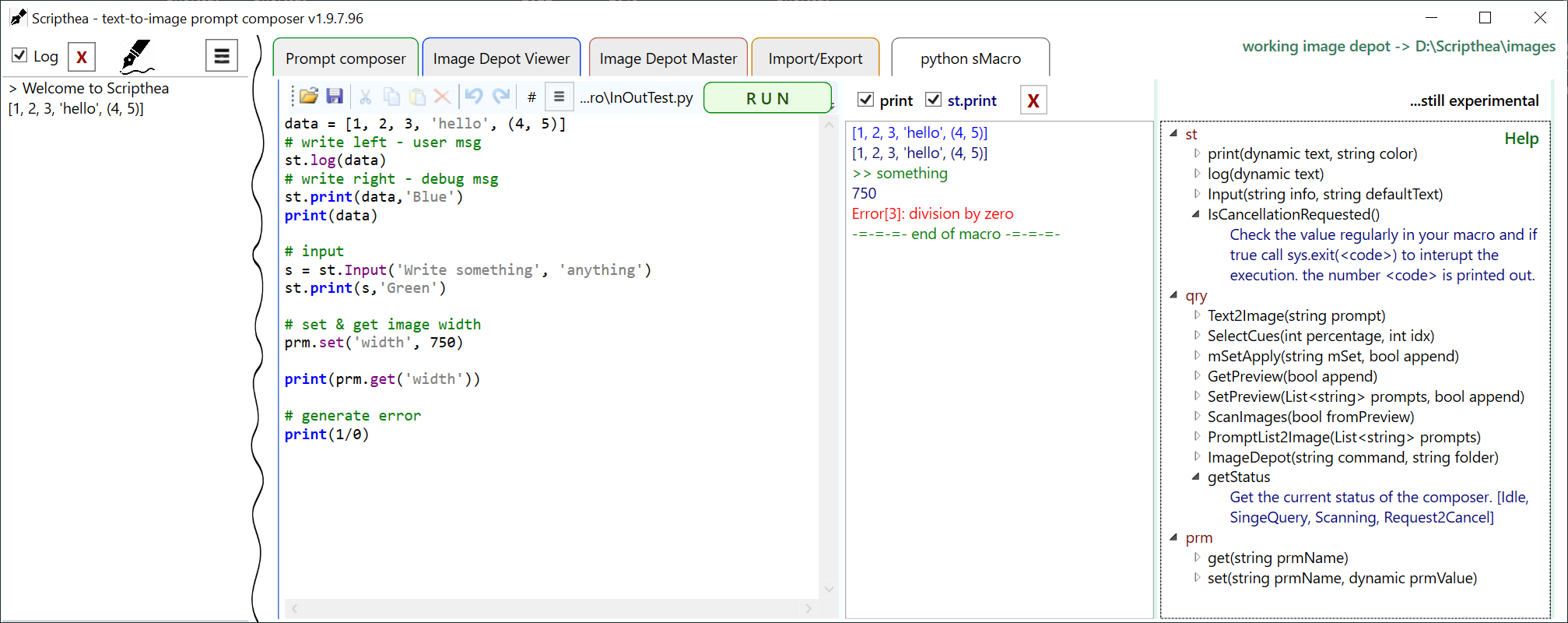The height and width of the screenshot is (623, 1568).
Task: Click the open file folder icon
Action: pos(309,97)
